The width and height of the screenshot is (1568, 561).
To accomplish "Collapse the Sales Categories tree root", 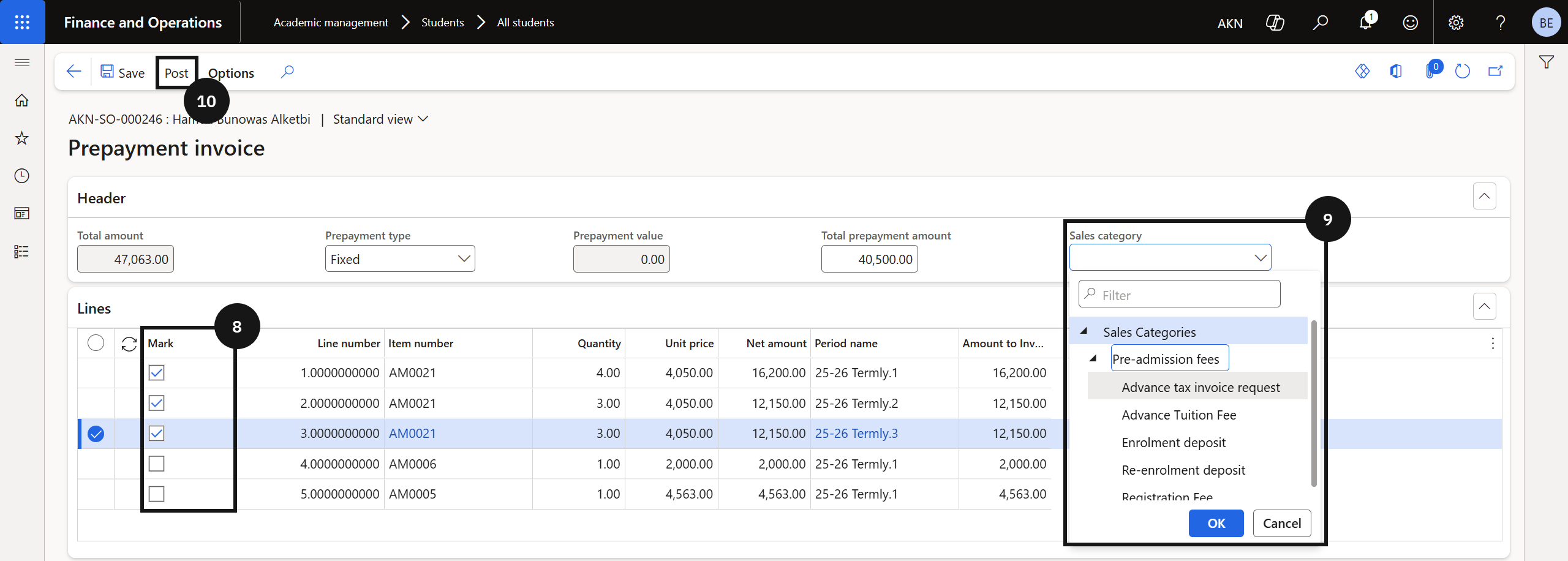I will point(1084,331).
